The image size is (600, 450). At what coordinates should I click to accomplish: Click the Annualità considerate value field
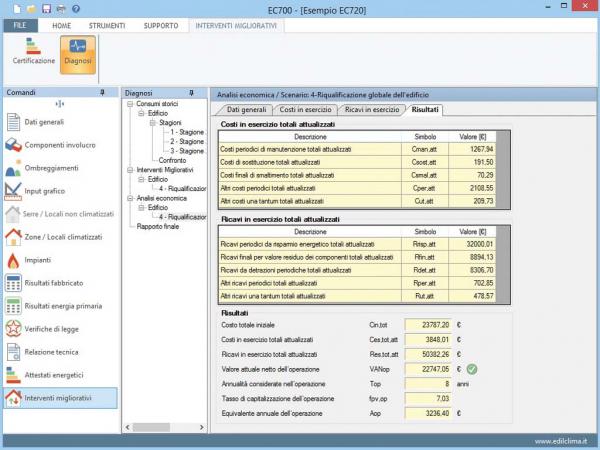(428, 384)
